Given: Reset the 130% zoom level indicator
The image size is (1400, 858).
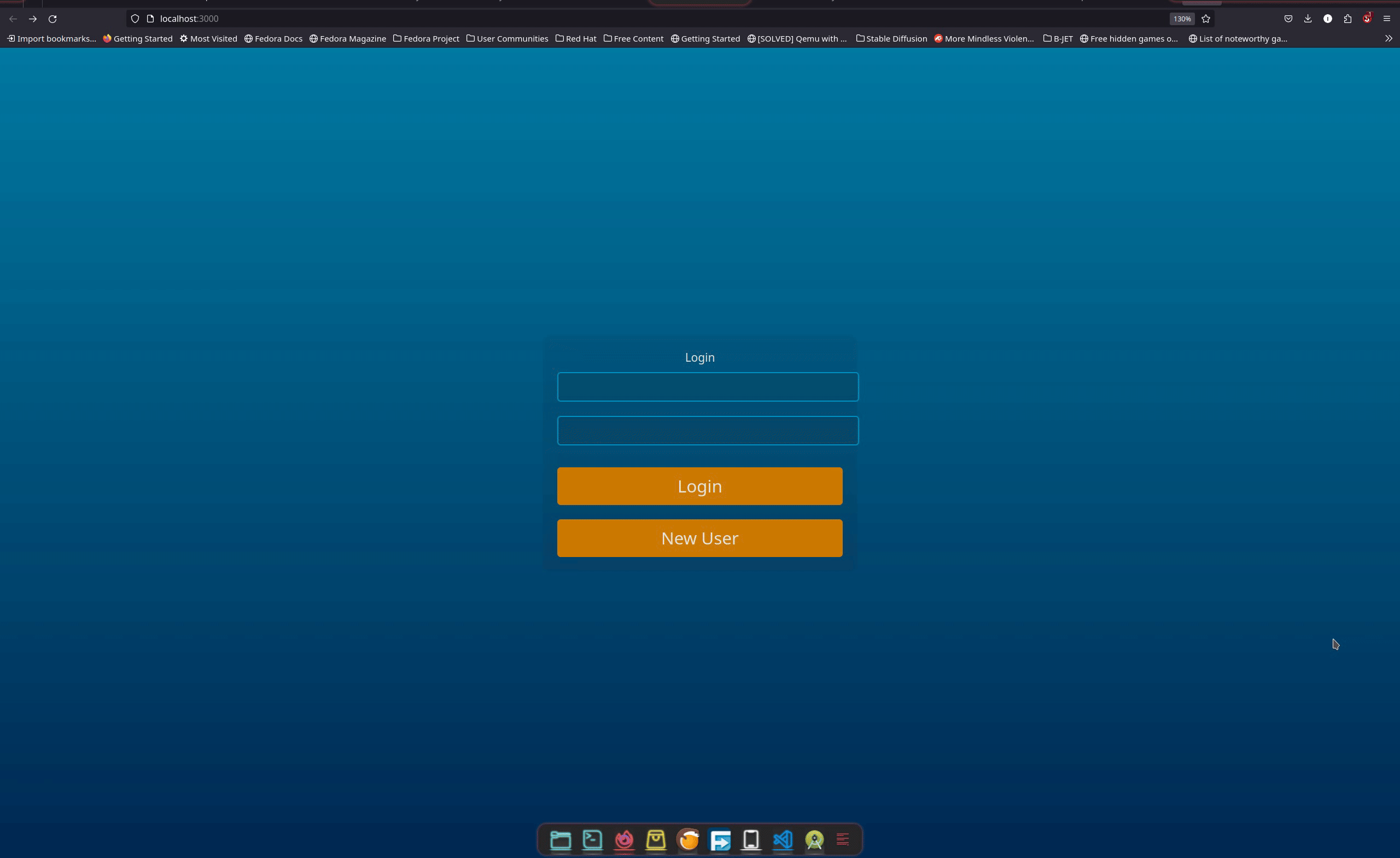Looking at the screenshot, I should (x=1182, y=19).
